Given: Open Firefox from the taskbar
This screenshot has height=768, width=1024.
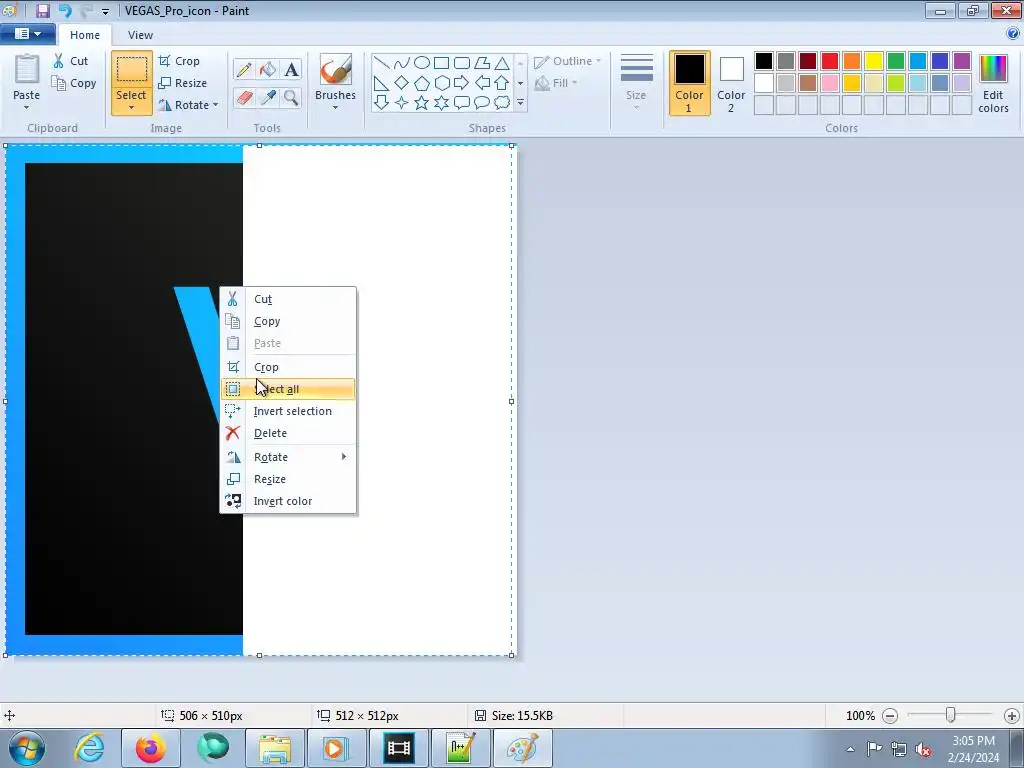Looking at the screenshot, I should pyautogui.click(x=151, y=748).
